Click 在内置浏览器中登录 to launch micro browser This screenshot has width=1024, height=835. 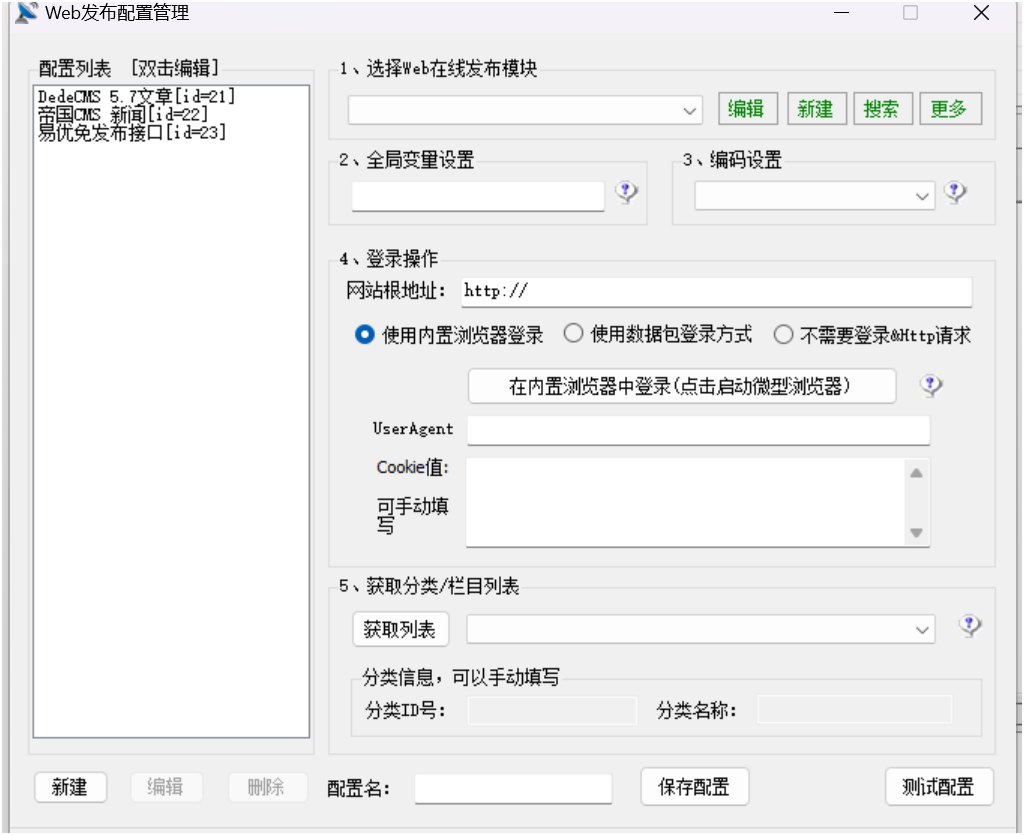point(681,385)
